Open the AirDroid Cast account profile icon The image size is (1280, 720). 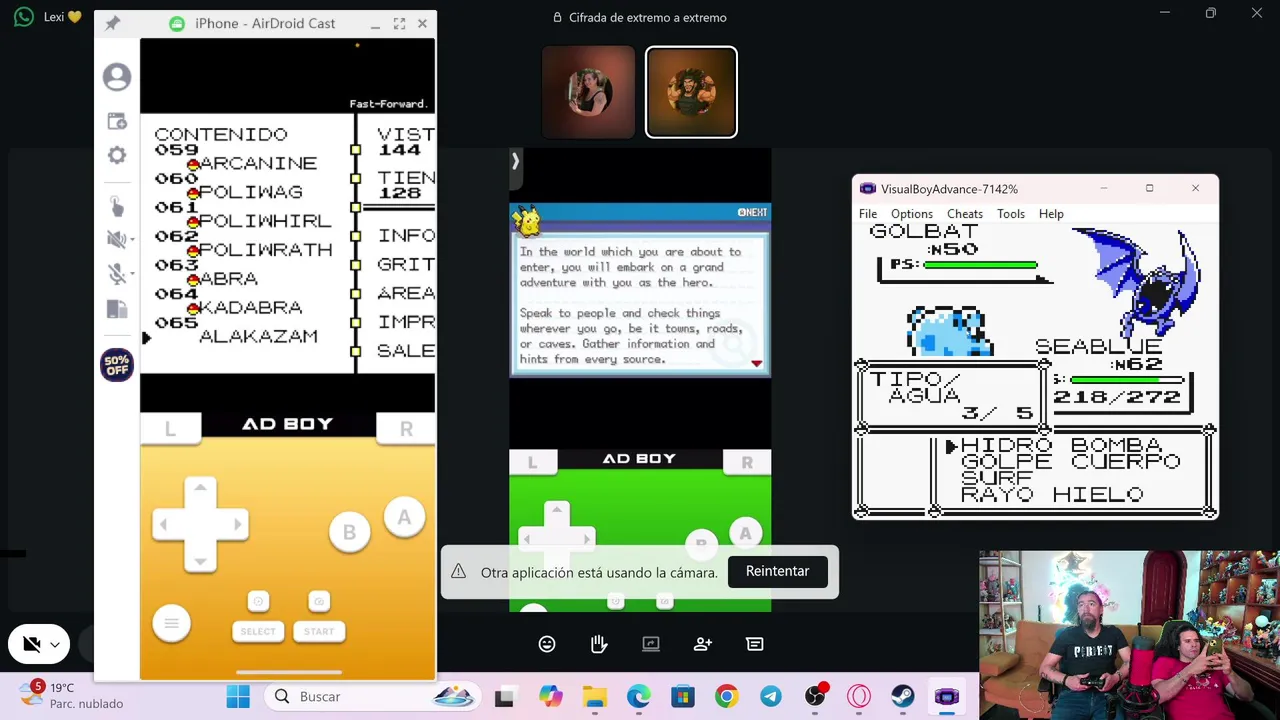[x=117, y=77]
